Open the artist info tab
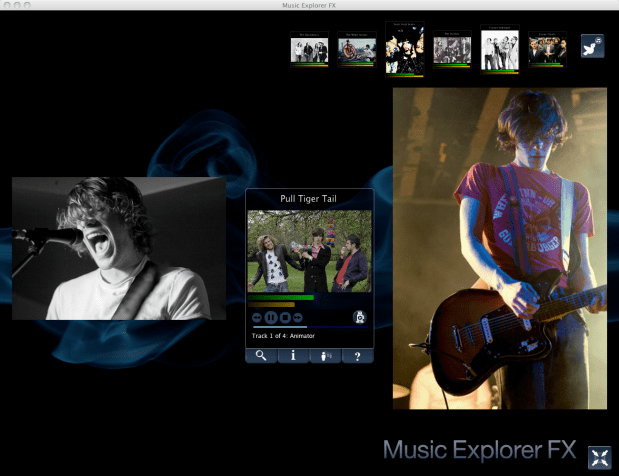The width and height of the screenshot is (619, 476). click(293, 355)
